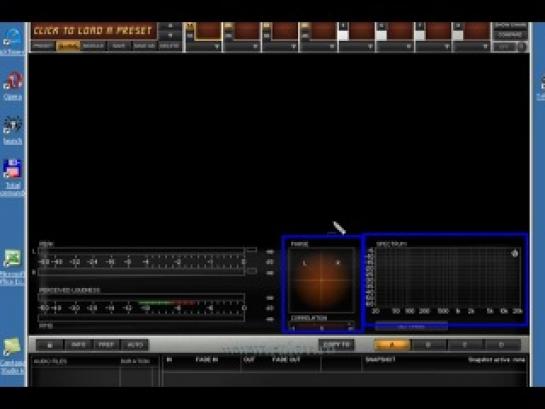Click the module thumbnail in slot 1

(208, 31)
